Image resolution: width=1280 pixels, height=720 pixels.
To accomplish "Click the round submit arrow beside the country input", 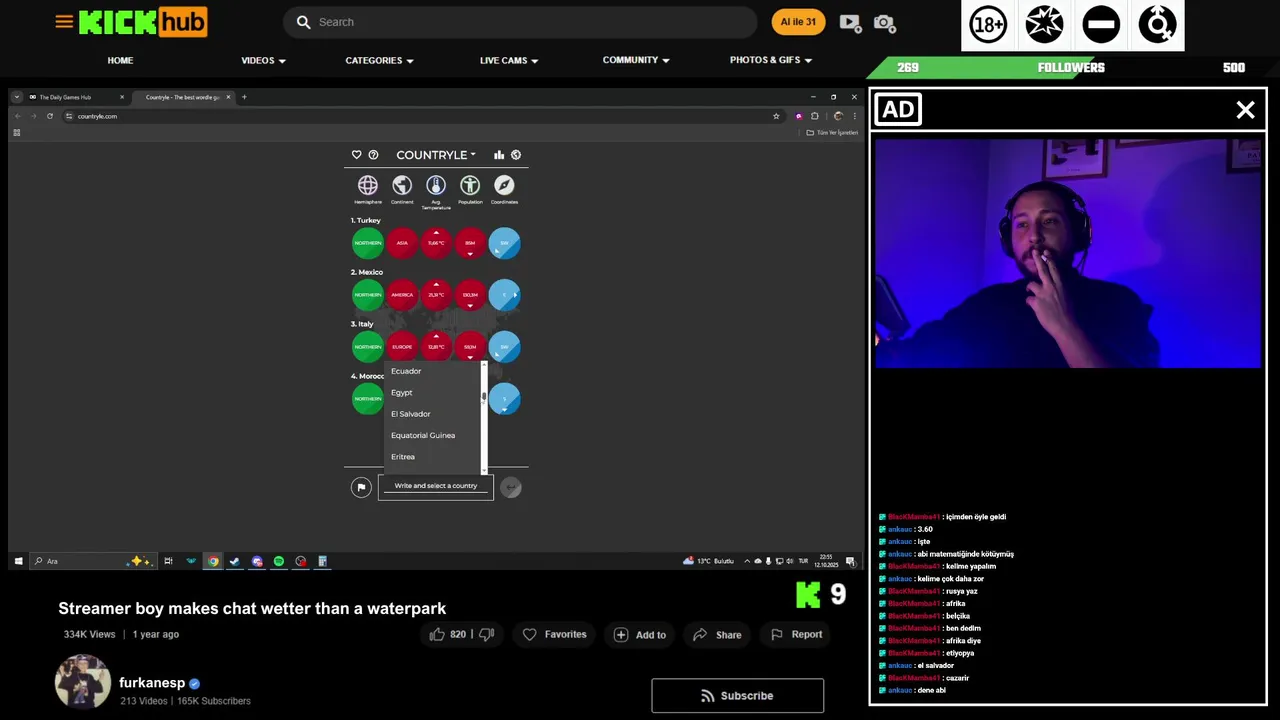I will (511, 487).
